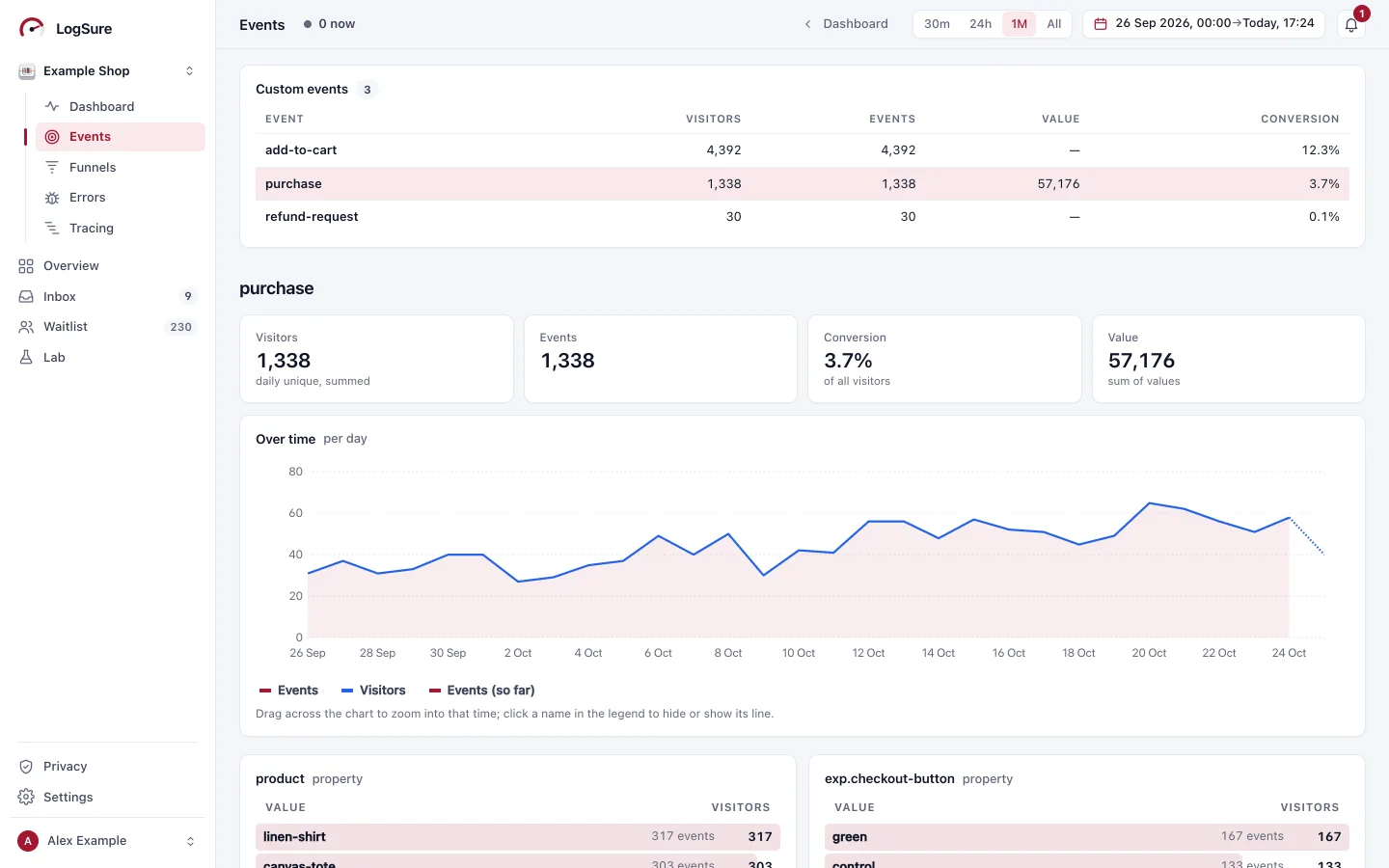This screenshot has width=1389, height=868.
Task: Click the Value 57,176 stat card
Action: pos(1229,359)
